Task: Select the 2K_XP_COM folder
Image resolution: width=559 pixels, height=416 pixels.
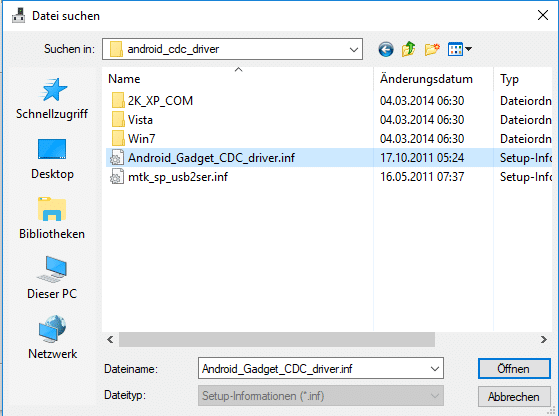Action: point(160,101)
